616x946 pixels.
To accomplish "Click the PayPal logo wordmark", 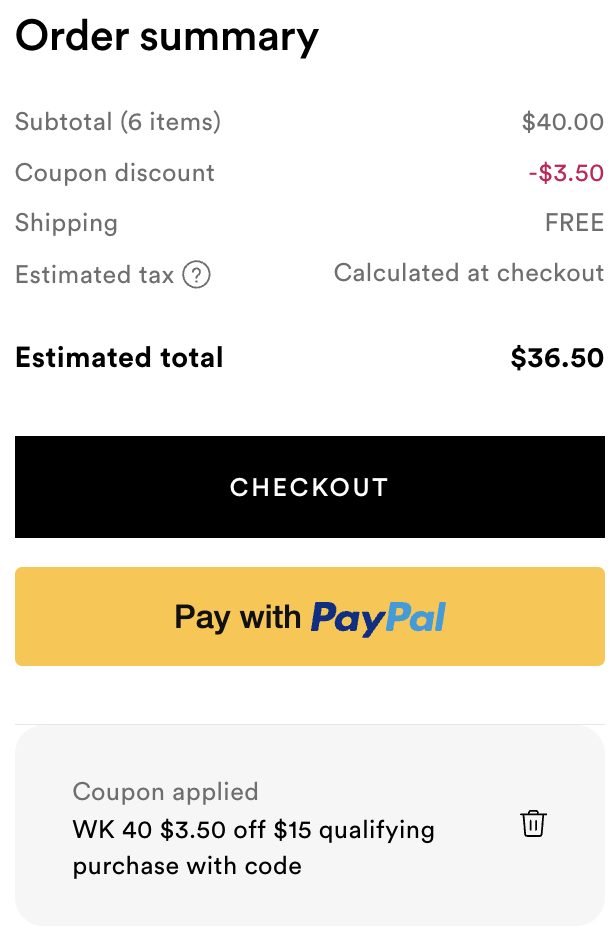I will point(378,618).
